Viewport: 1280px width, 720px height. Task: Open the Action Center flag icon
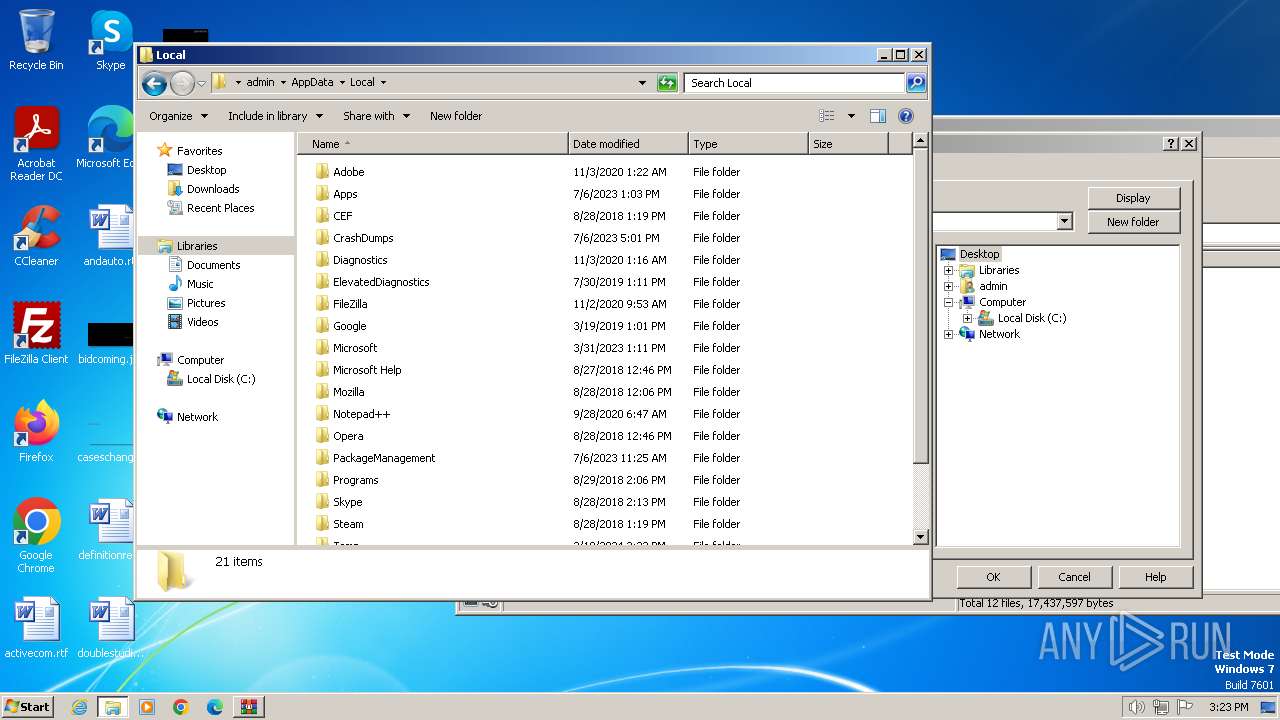[x=1185, y=707]
